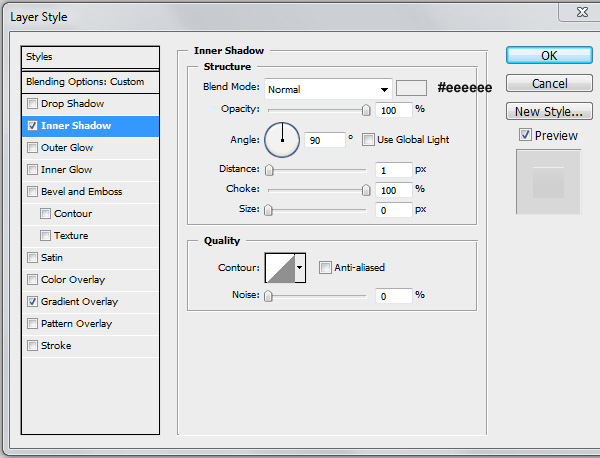Enable the Texture sub-option checkbox
Screen dimensions: 600x458
(x=46, y=235)
